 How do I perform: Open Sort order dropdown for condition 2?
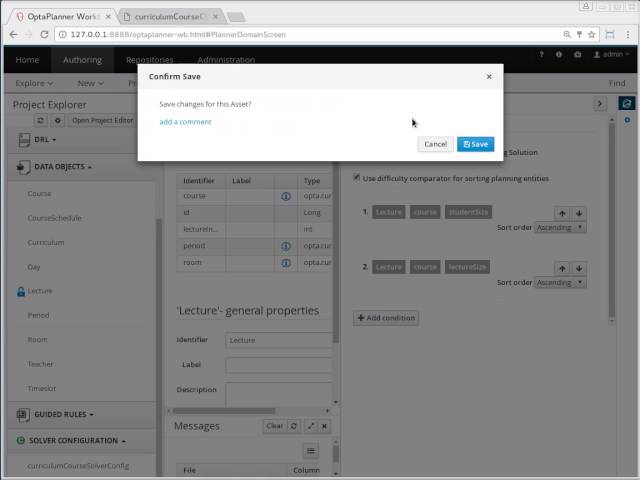point(560,282)
